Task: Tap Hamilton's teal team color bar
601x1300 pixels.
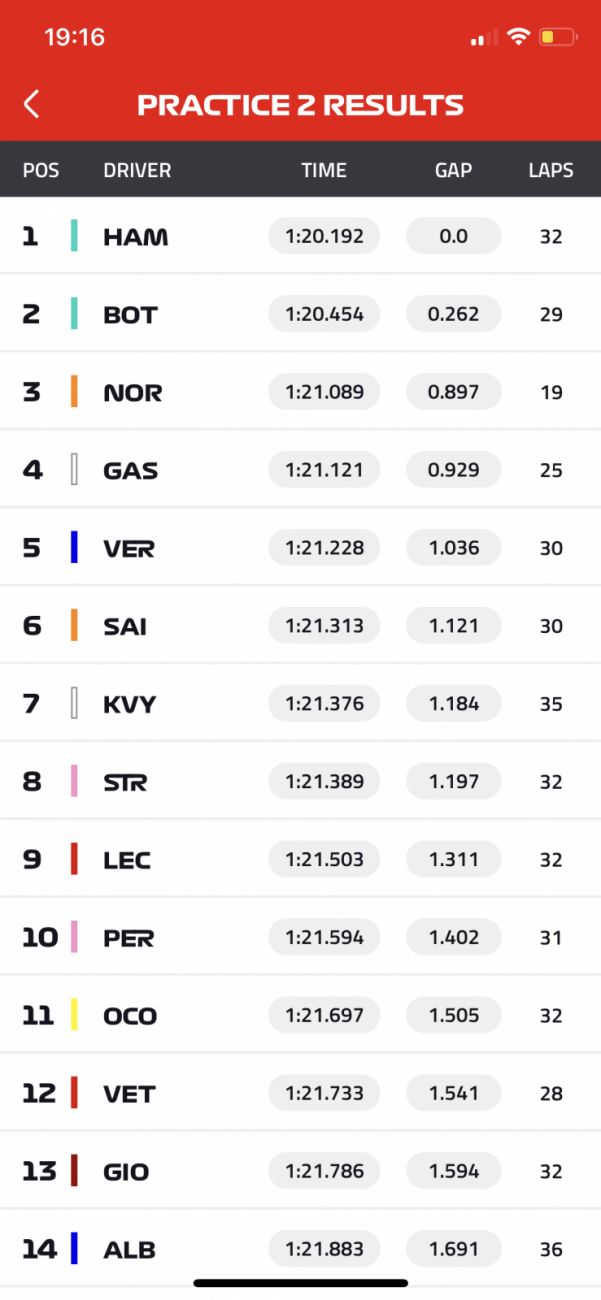Action: pos(74,236)
